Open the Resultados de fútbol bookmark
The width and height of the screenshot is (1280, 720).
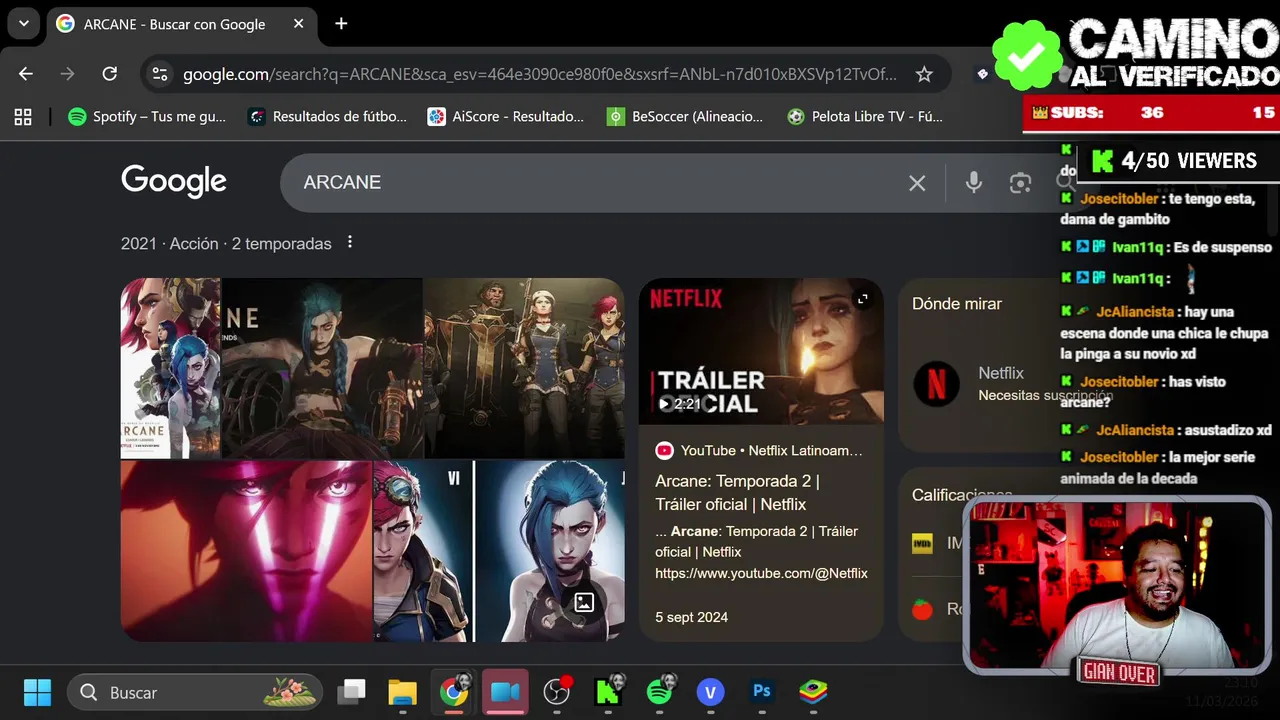[327, 117]
